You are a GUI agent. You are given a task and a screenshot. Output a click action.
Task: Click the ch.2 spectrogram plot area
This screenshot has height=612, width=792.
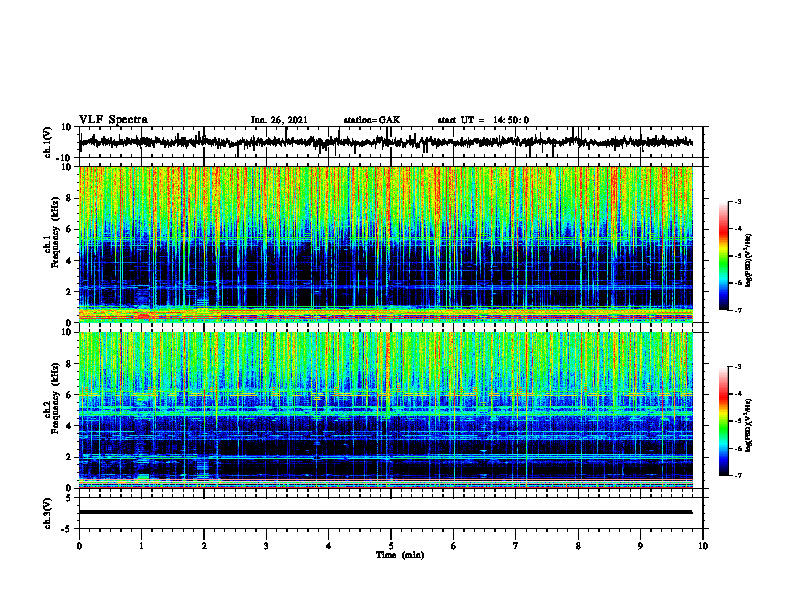pos(386,410)
